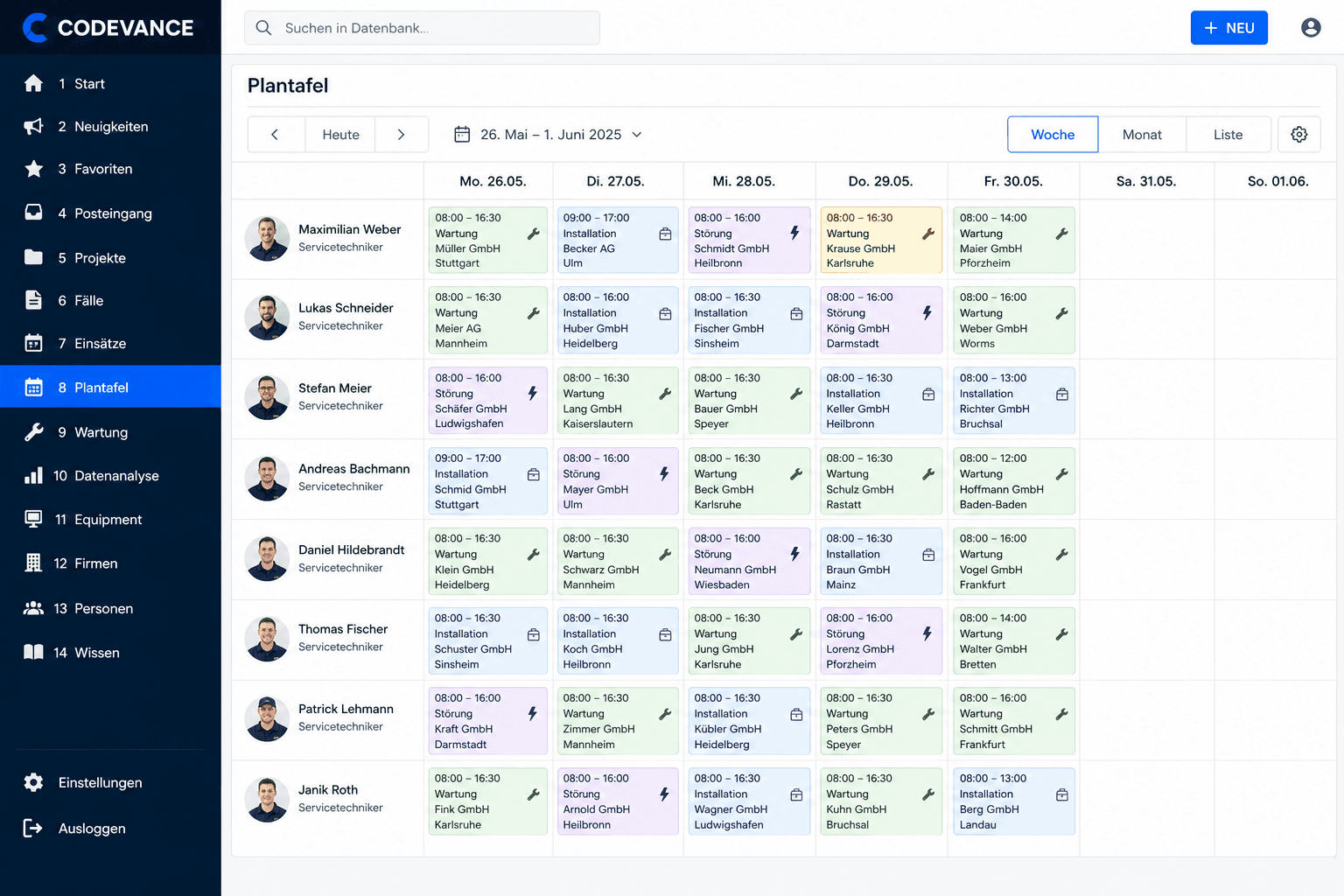Image resolution: width=1344 pixels, height=896 pixels.
Task: Open the Posteingang inbox icon
Action: coord(33,213)
